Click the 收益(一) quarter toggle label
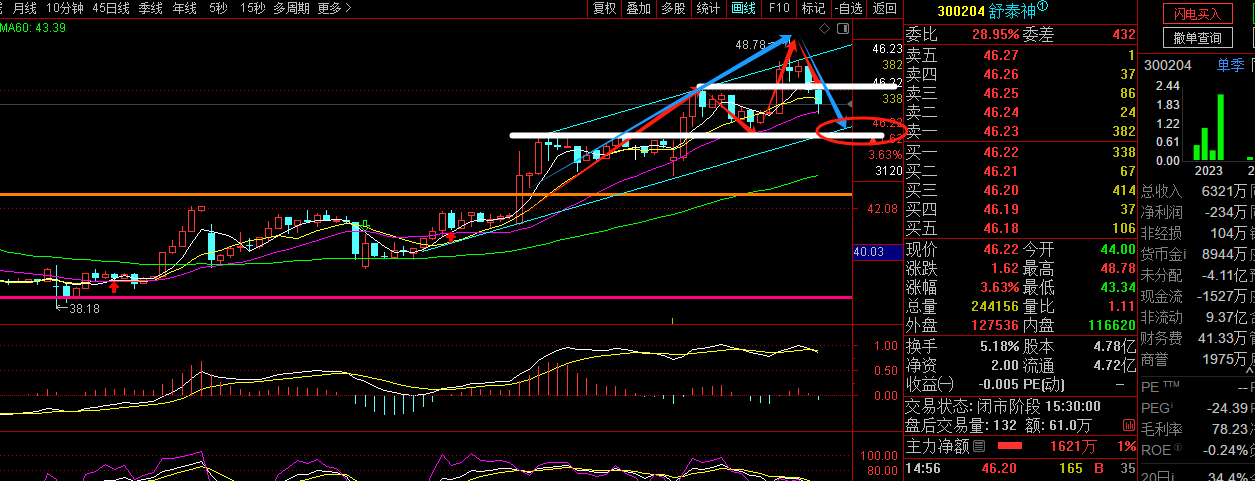The height and width of the screenshot is (481, 1255). point(930,385)
